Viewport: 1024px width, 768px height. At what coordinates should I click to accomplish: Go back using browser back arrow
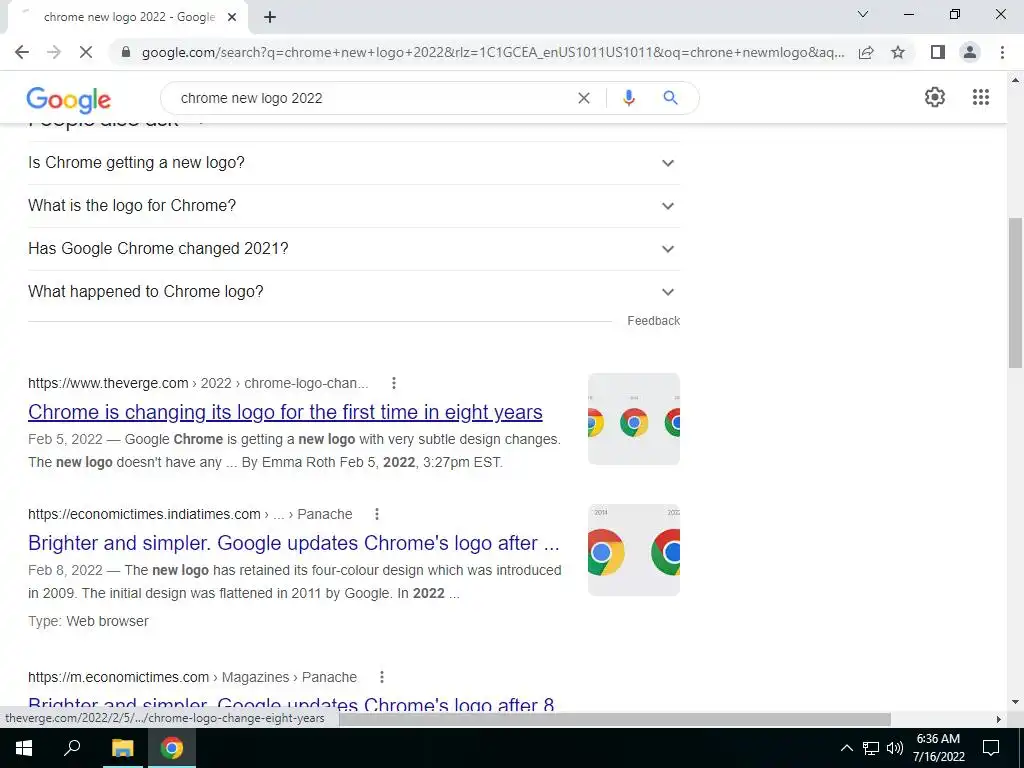pos(22,52)
